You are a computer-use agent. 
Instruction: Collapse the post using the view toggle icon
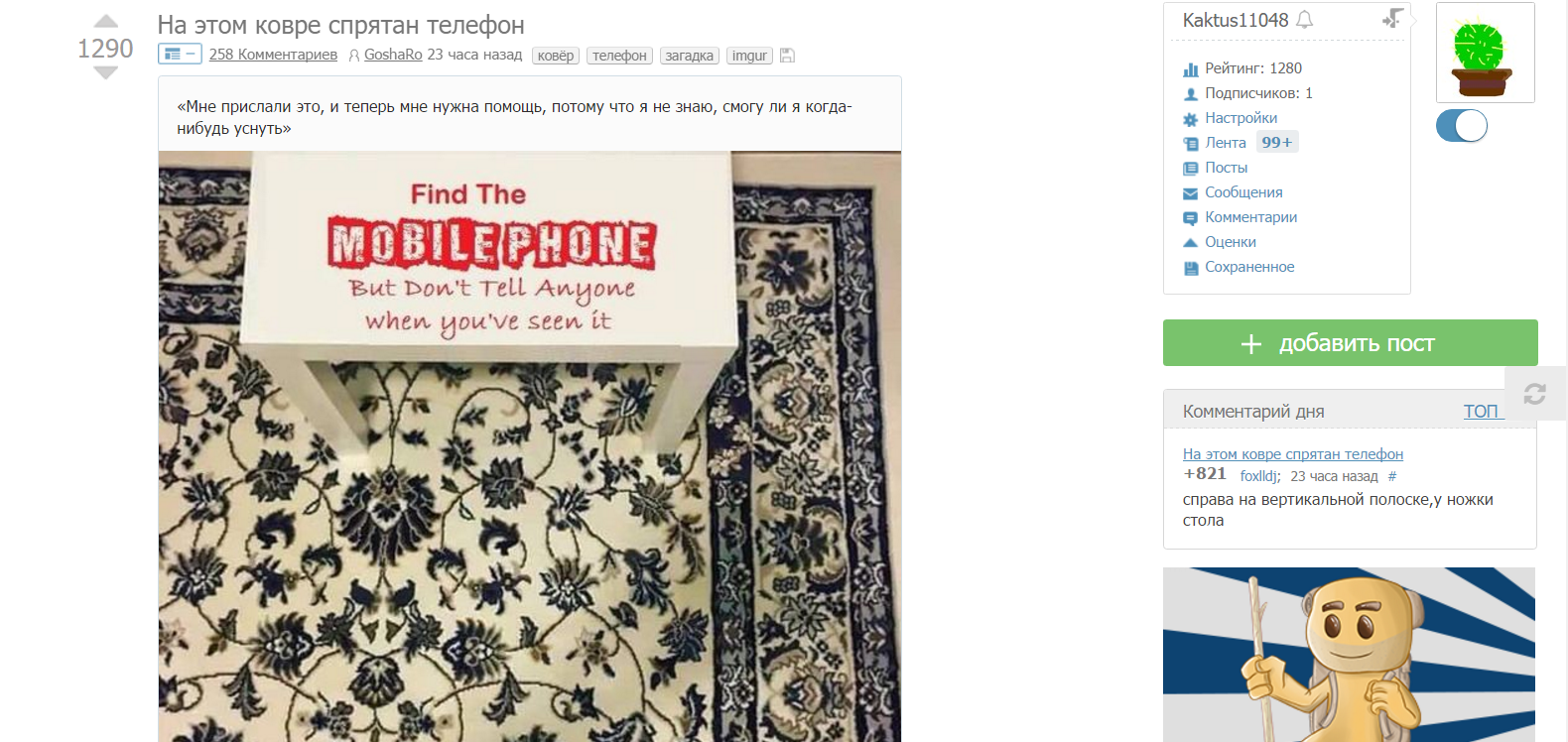[x=180, y=55]
